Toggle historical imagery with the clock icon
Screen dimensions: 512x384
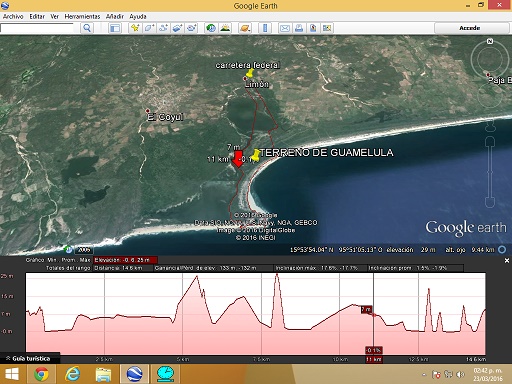pos(211,28)
